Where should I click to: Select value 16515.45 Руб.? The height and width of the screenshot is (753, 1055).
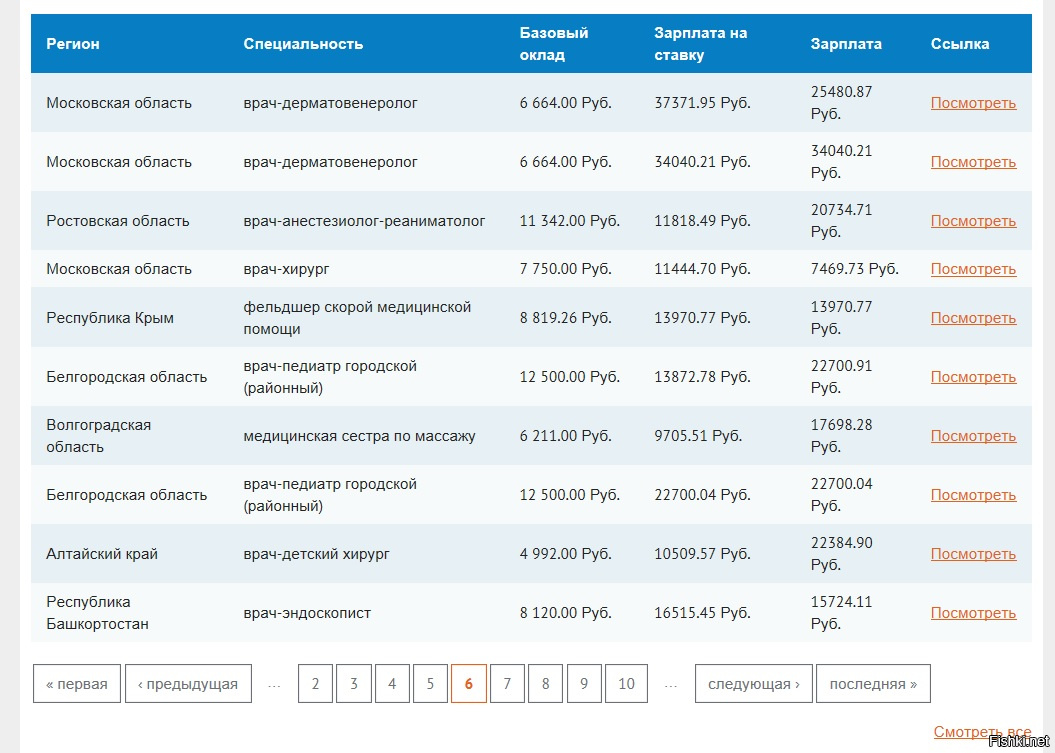click(x=702, y=613)
